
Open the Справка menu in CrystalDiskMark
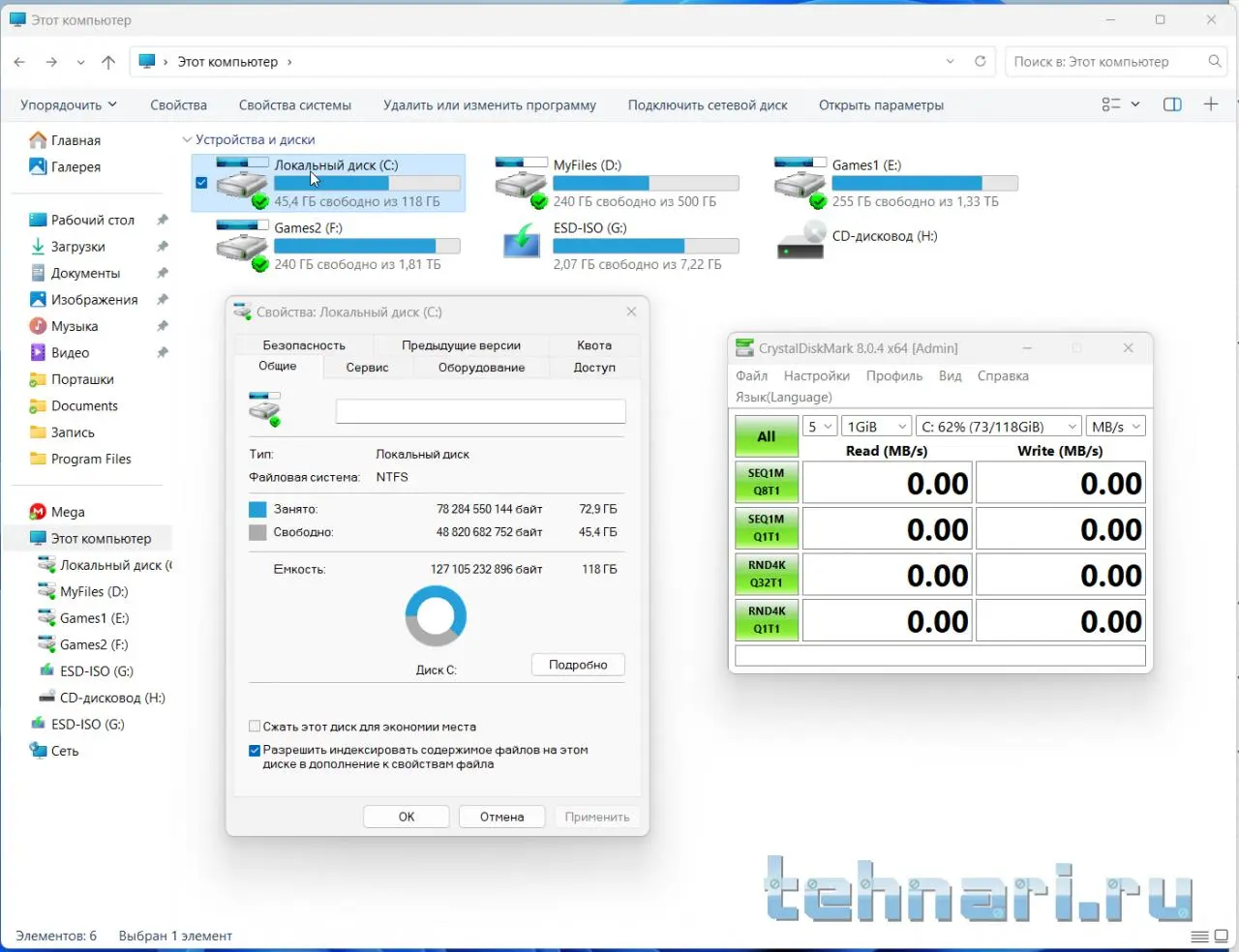(x=1003, y=376)
